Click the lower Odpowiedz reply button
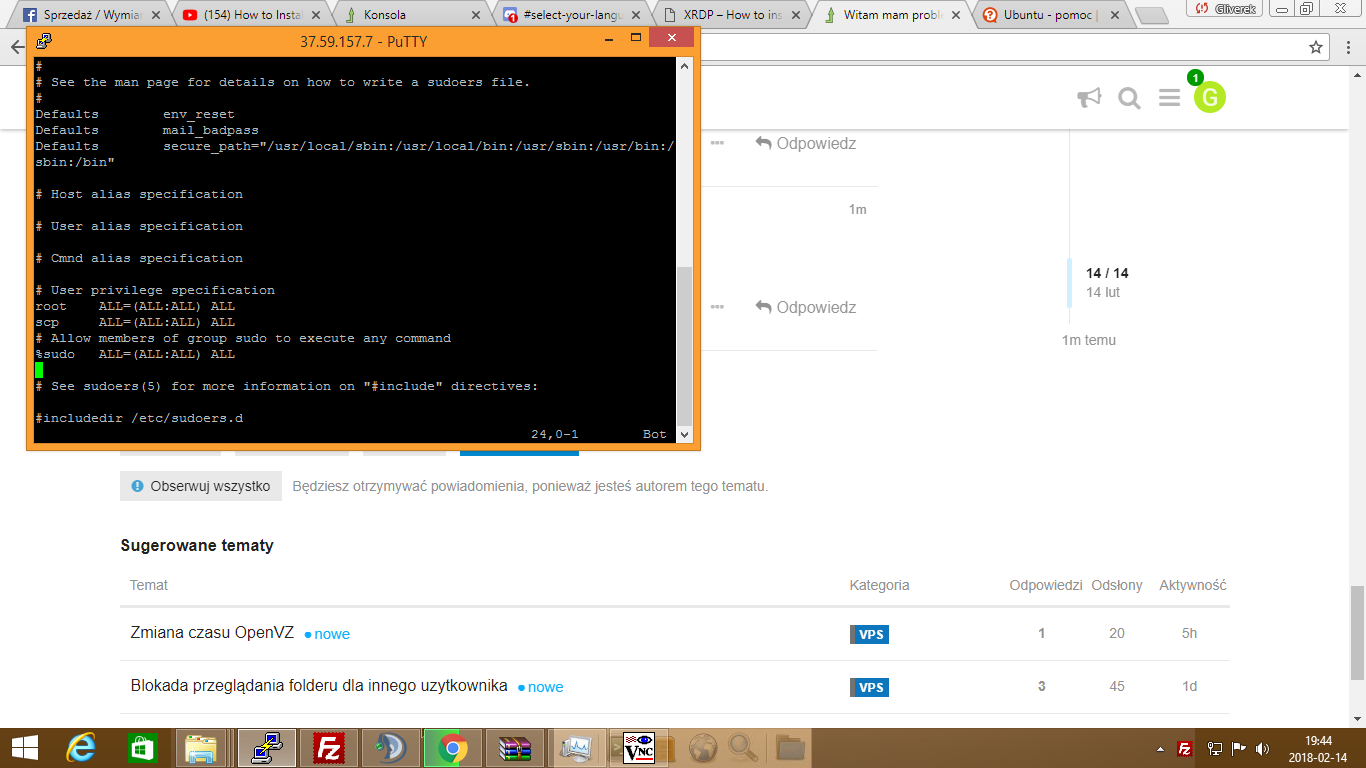Screen dimensions: 1366x768 (806, 307)
